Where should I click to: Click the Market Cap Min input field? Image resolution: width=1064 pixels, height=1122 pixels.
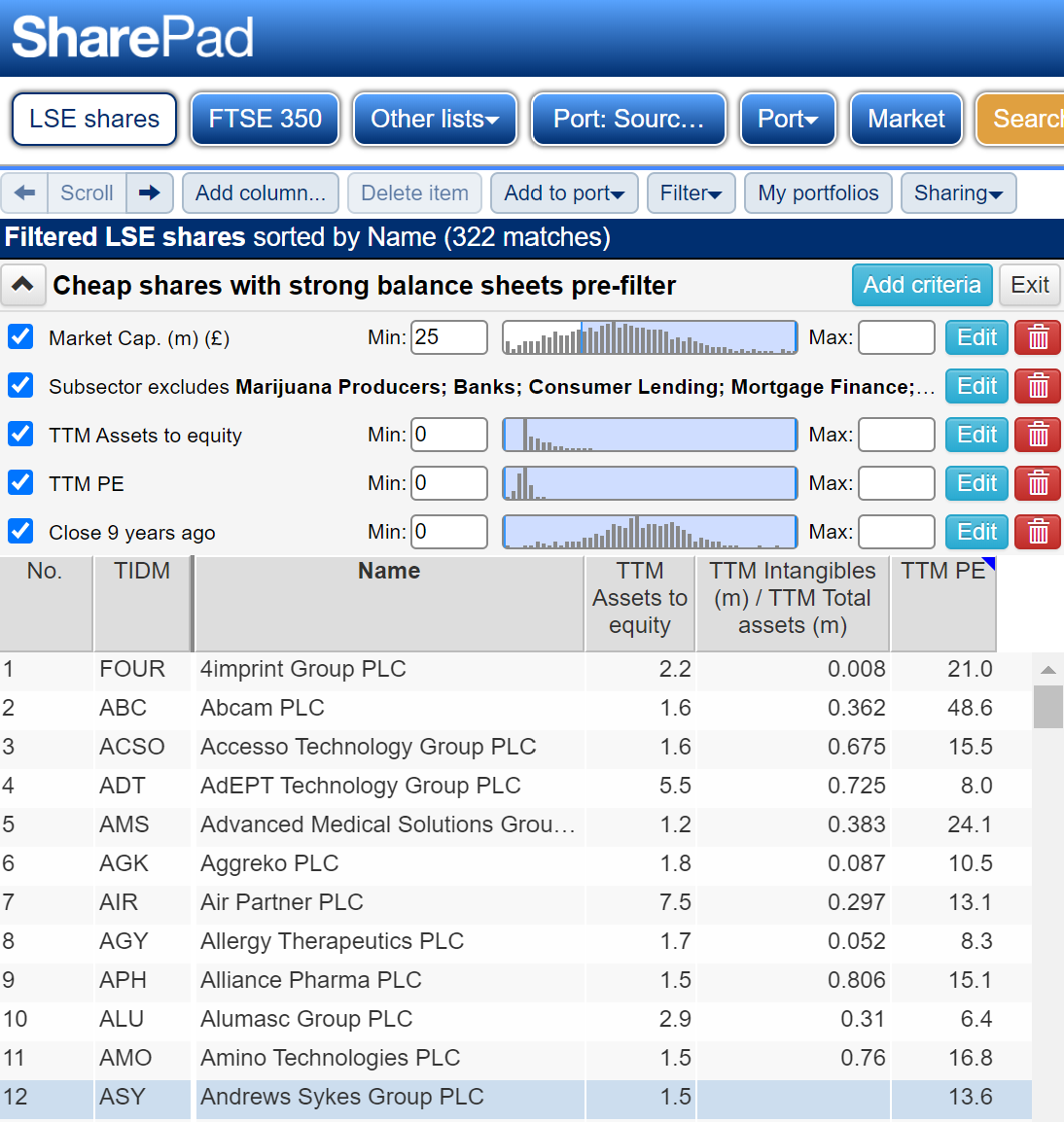click(449, 337)
